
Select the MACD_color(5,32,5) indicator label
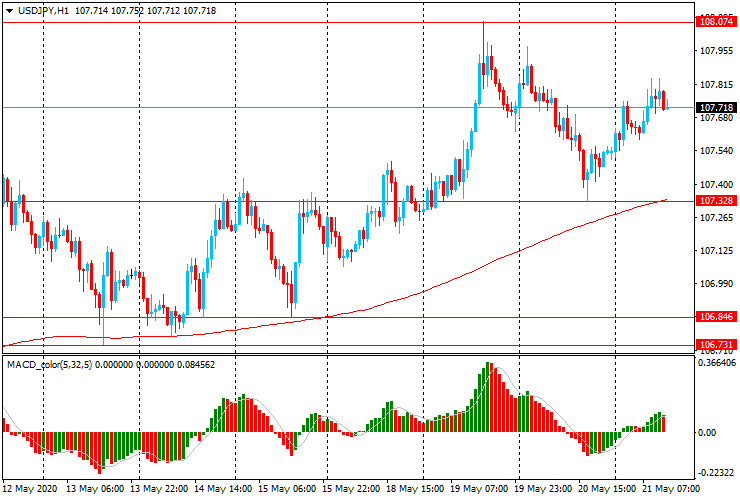(50, 364)
